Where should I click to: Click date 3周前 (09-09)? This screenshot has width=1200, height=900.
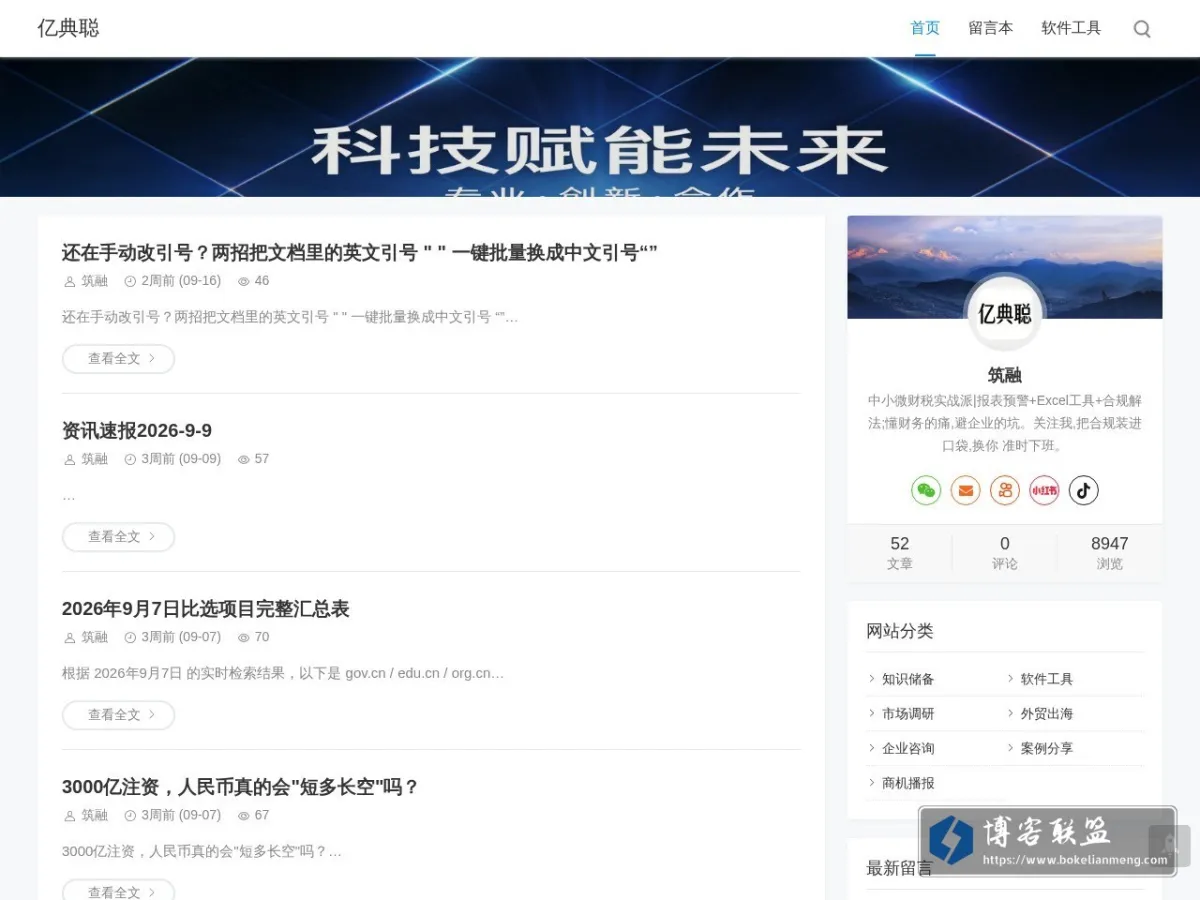coord(181,459)
